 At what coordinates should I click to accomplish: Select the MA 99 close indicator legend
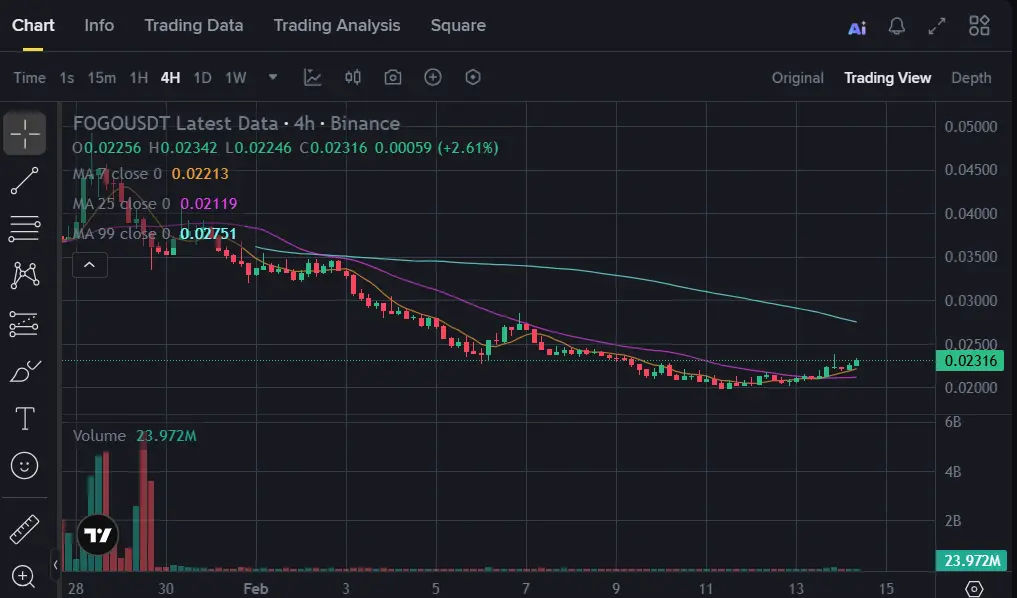coord(154,233)
